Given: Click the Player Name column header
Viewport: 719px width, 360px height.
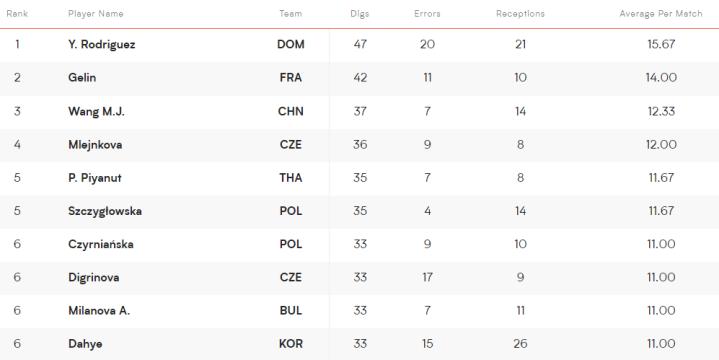Looking at the screenshot, I should coord(95,14).
